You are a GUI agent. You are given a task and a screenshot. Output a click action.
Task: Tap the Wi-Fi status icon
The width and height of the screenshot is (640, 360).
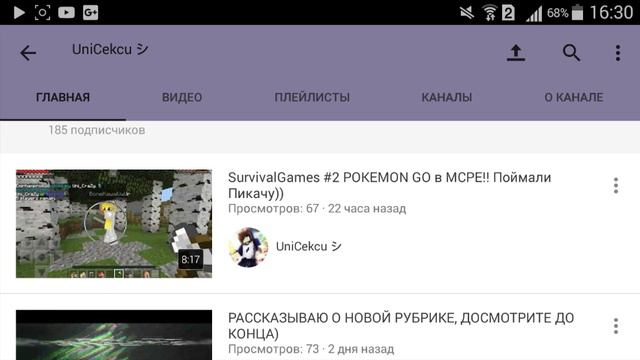click(489, 13)
